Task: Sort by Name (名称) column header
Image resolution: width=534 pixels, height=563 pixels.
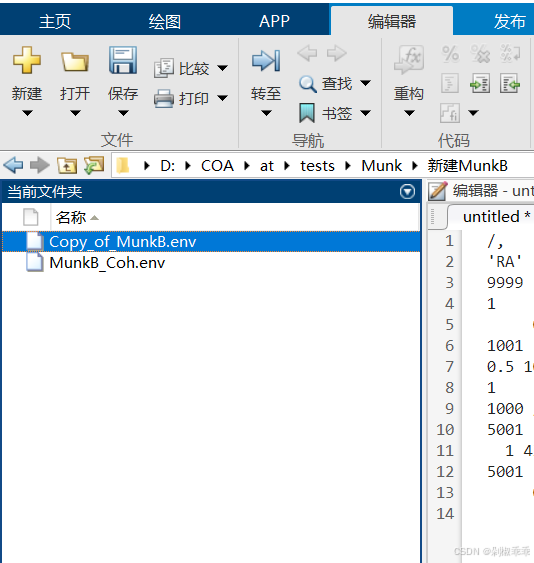Action: (x=77, y=218)
